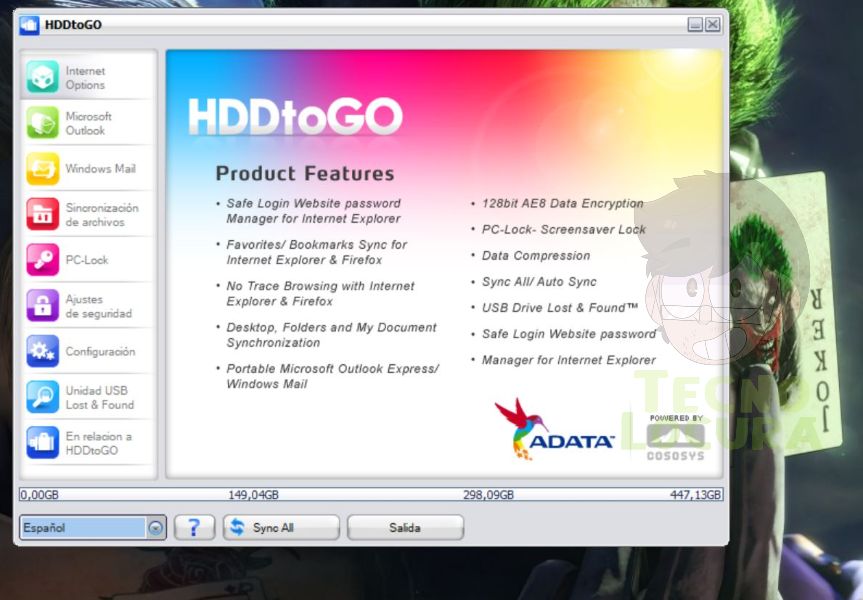This screenshot has height=600, width=863.
Task: Click the 447,13GB capacity label
Action: coord(695,495)
